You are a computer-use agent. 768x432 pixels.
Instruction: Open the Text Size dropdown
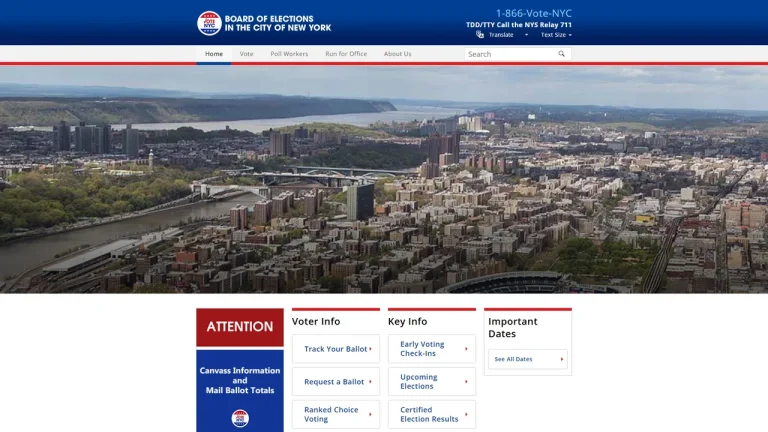556,35
